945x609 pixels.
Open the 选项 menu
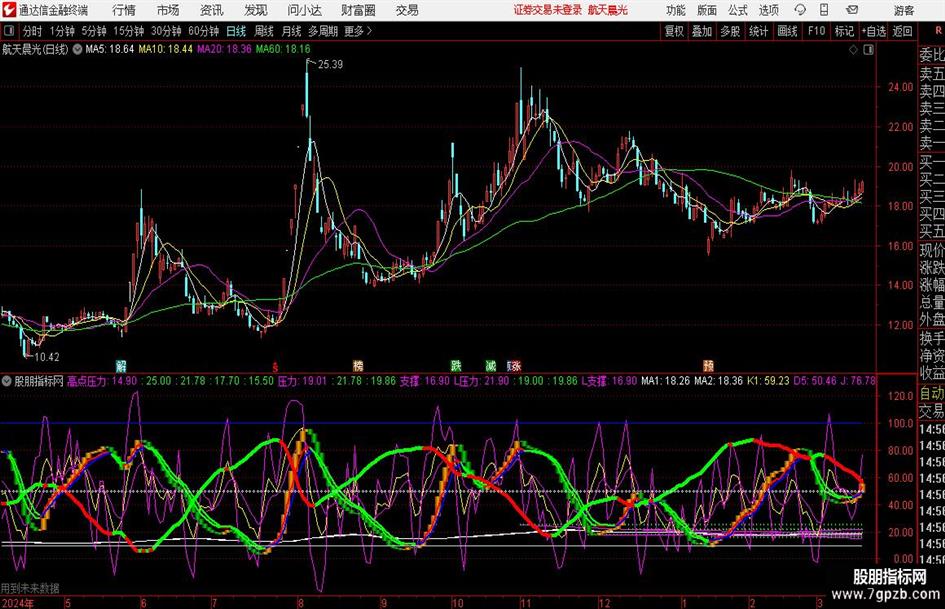768,10
